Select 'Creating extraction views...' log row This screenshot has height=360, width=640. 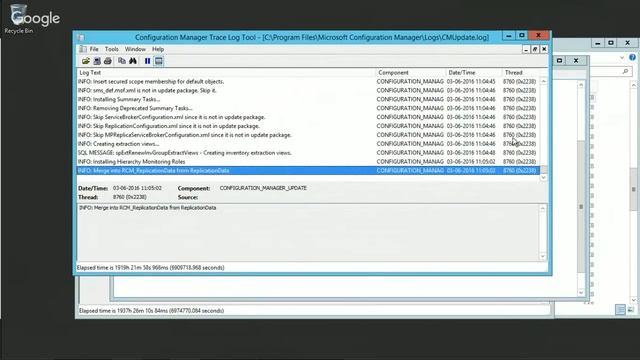[308, 144]
